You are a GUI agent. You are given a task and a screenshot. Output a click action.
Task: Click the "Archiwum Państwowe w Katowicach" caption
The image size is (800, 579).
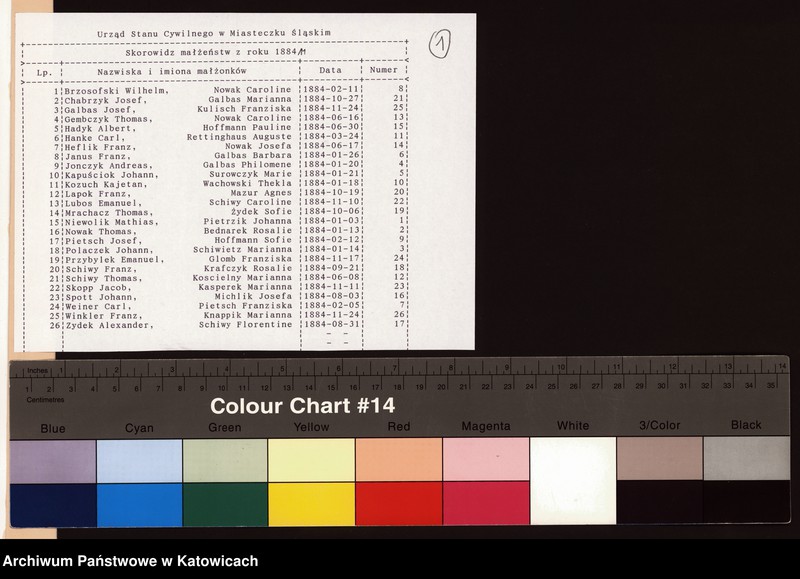(131, 561)
